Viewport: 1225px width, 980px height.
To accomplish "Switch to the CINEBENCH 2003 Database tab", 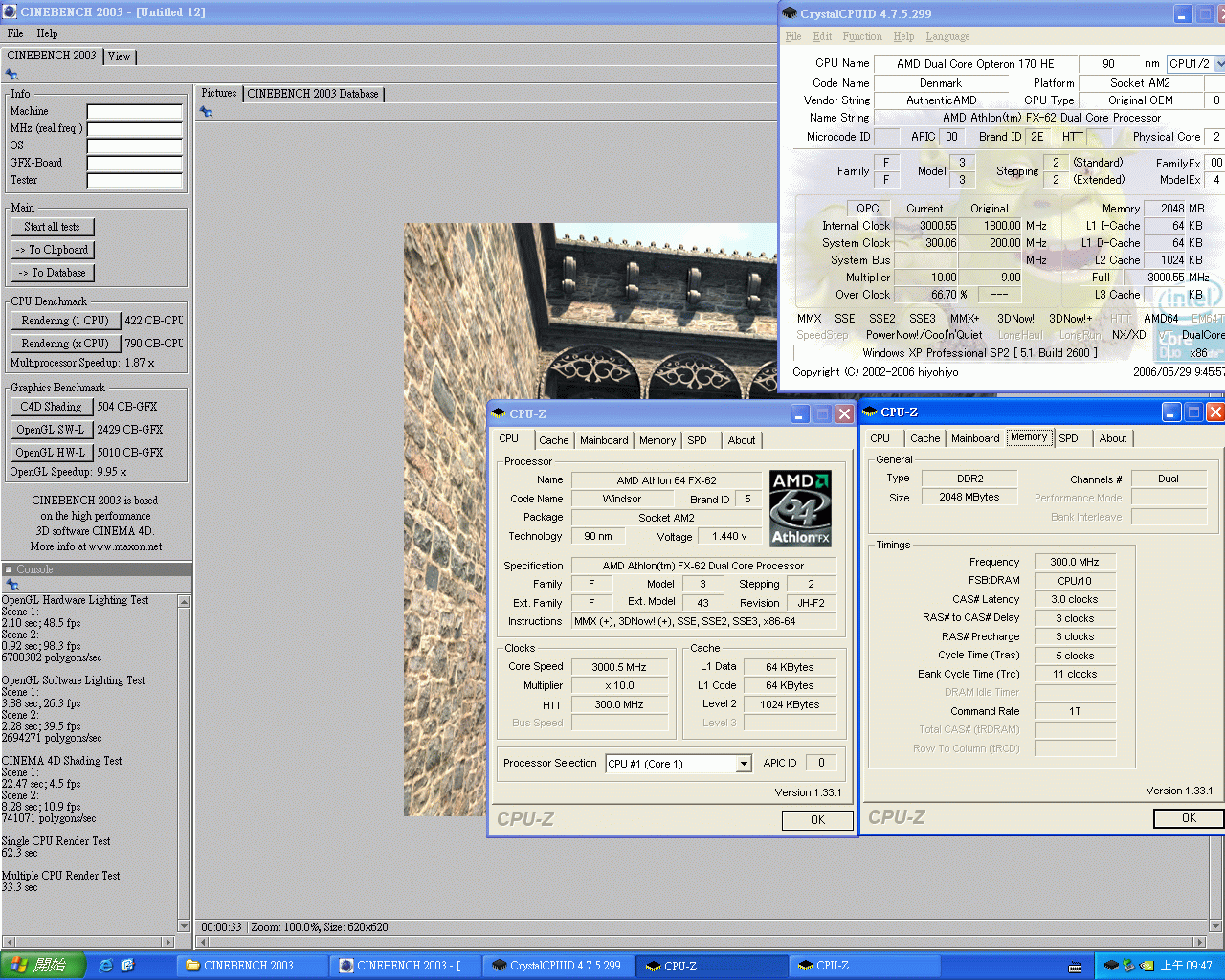I will (x=314, y=94).
